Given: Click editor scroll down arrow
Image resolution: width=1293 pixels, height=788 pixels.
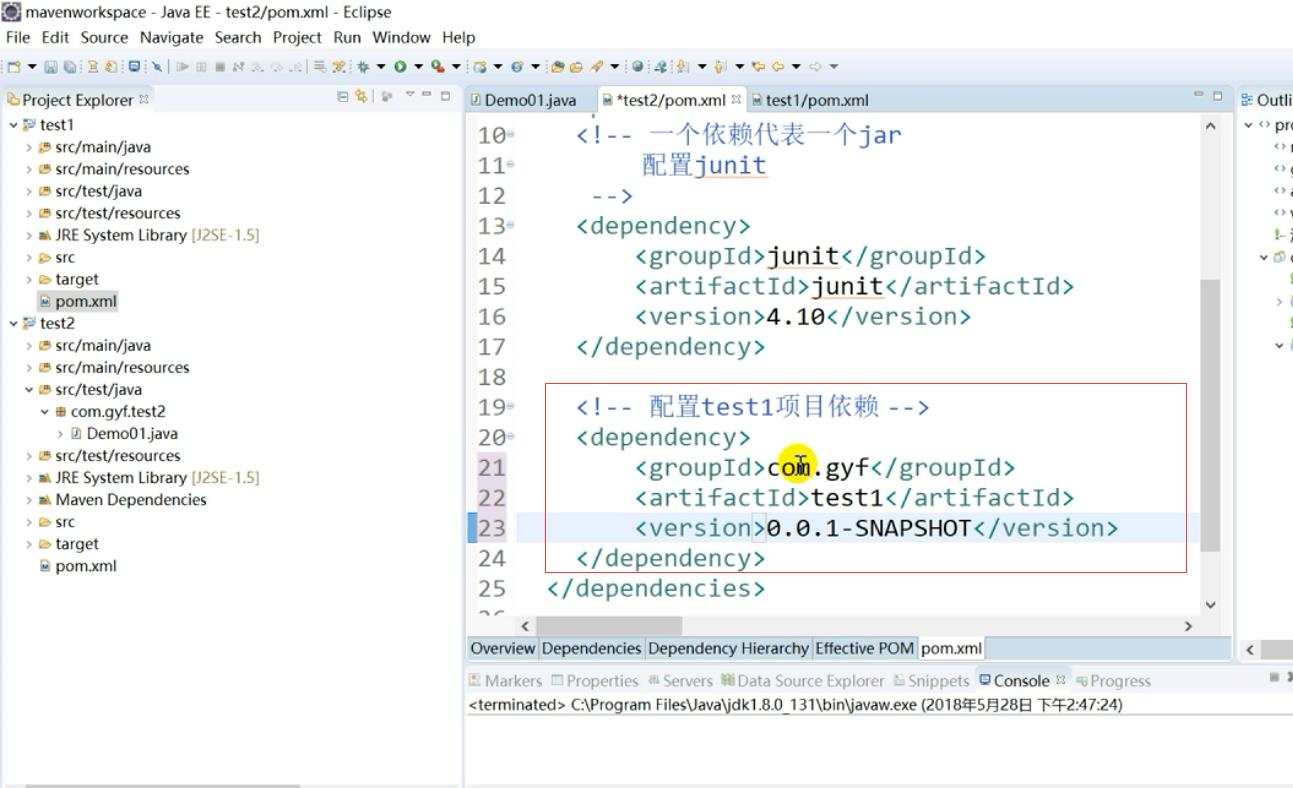Looking at the screenshot, I should coord(1211,604).
